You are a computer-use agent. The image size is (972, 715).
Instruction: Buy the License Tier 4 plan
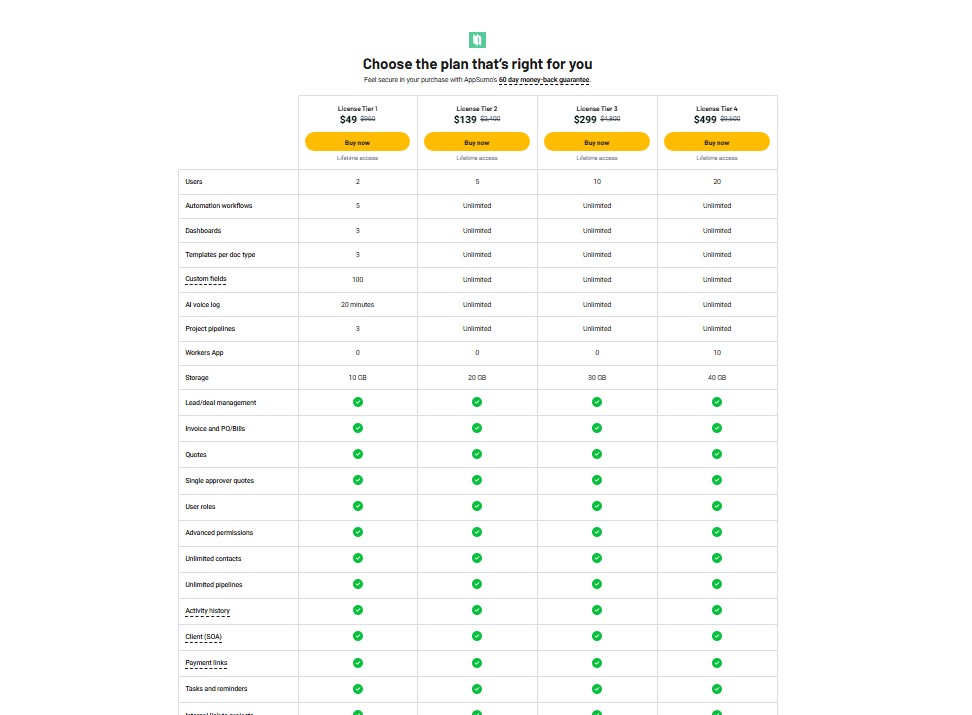point(716,141)
